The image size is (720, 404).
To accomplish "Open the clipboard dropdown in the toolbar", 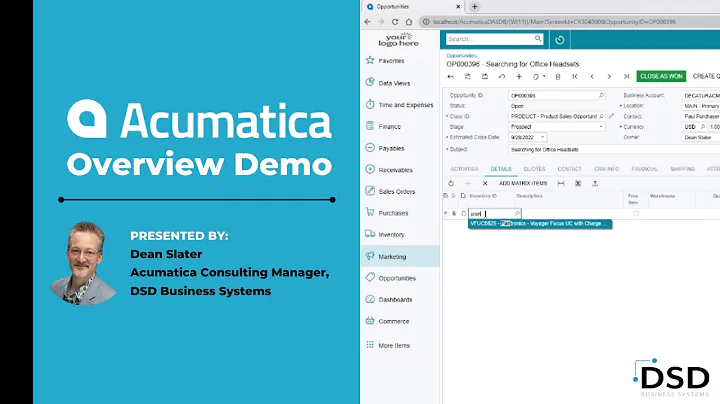I will [539, 77].
